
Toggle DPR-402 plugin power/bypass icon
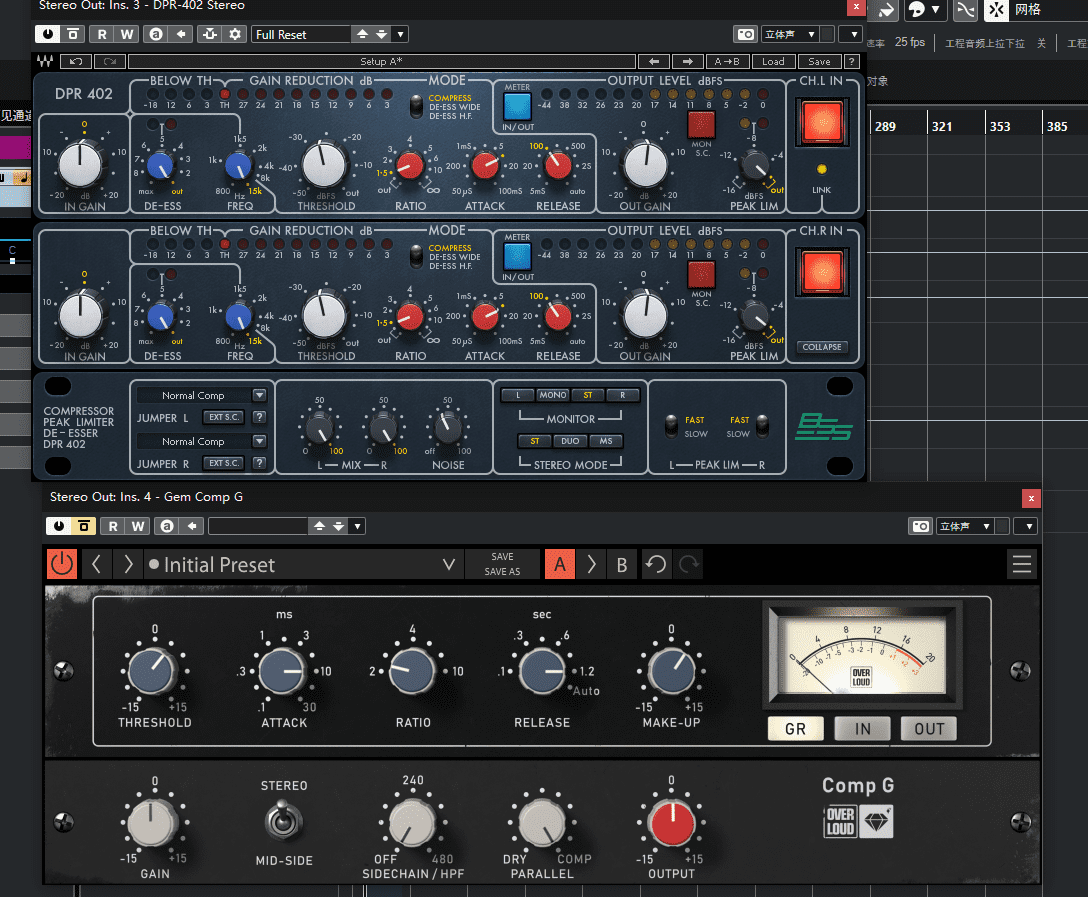pyautogui.click(x=47, y=34)
